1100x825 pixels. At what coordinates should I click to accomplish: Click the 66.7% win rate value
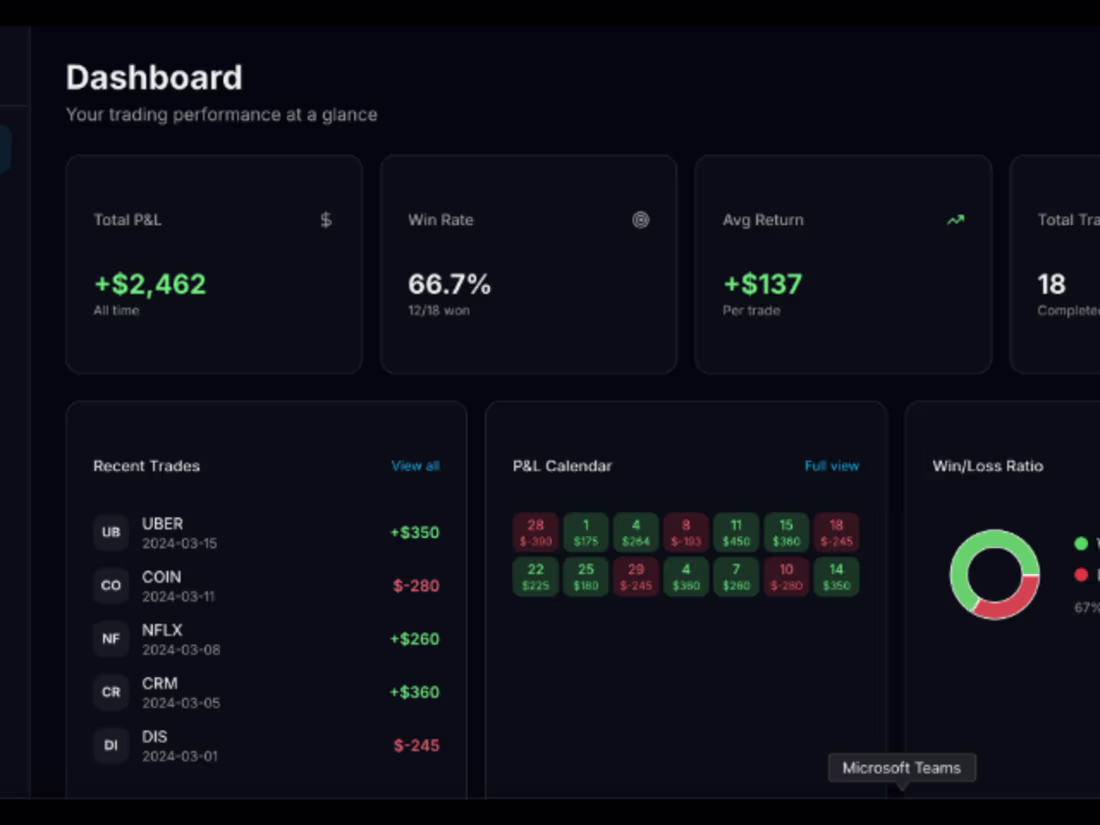coord(450,284)
